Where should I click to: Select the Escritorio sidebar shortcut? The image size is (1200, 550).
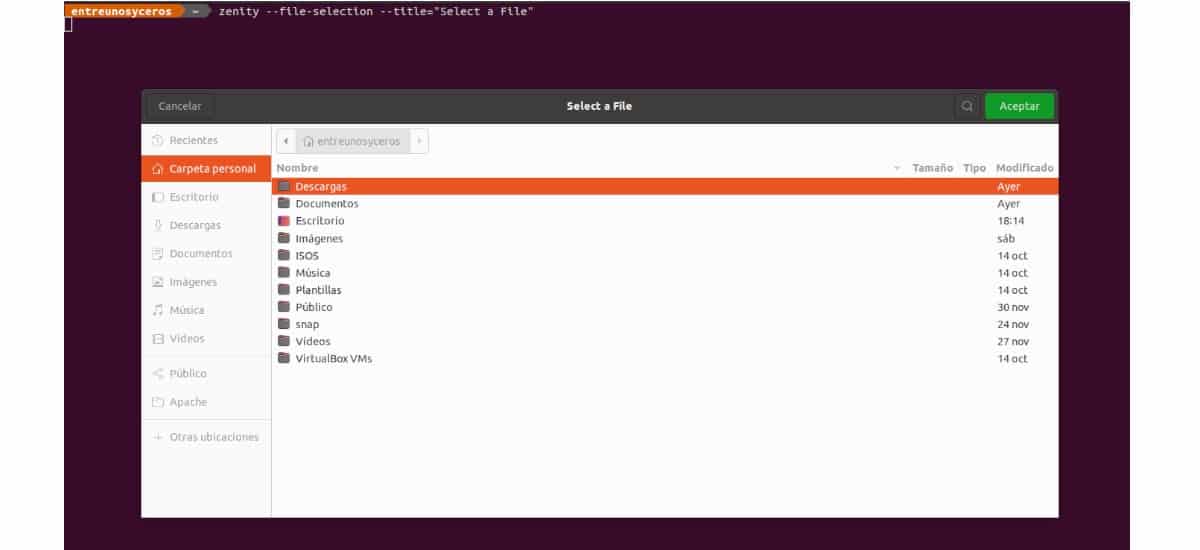point(194,197)
